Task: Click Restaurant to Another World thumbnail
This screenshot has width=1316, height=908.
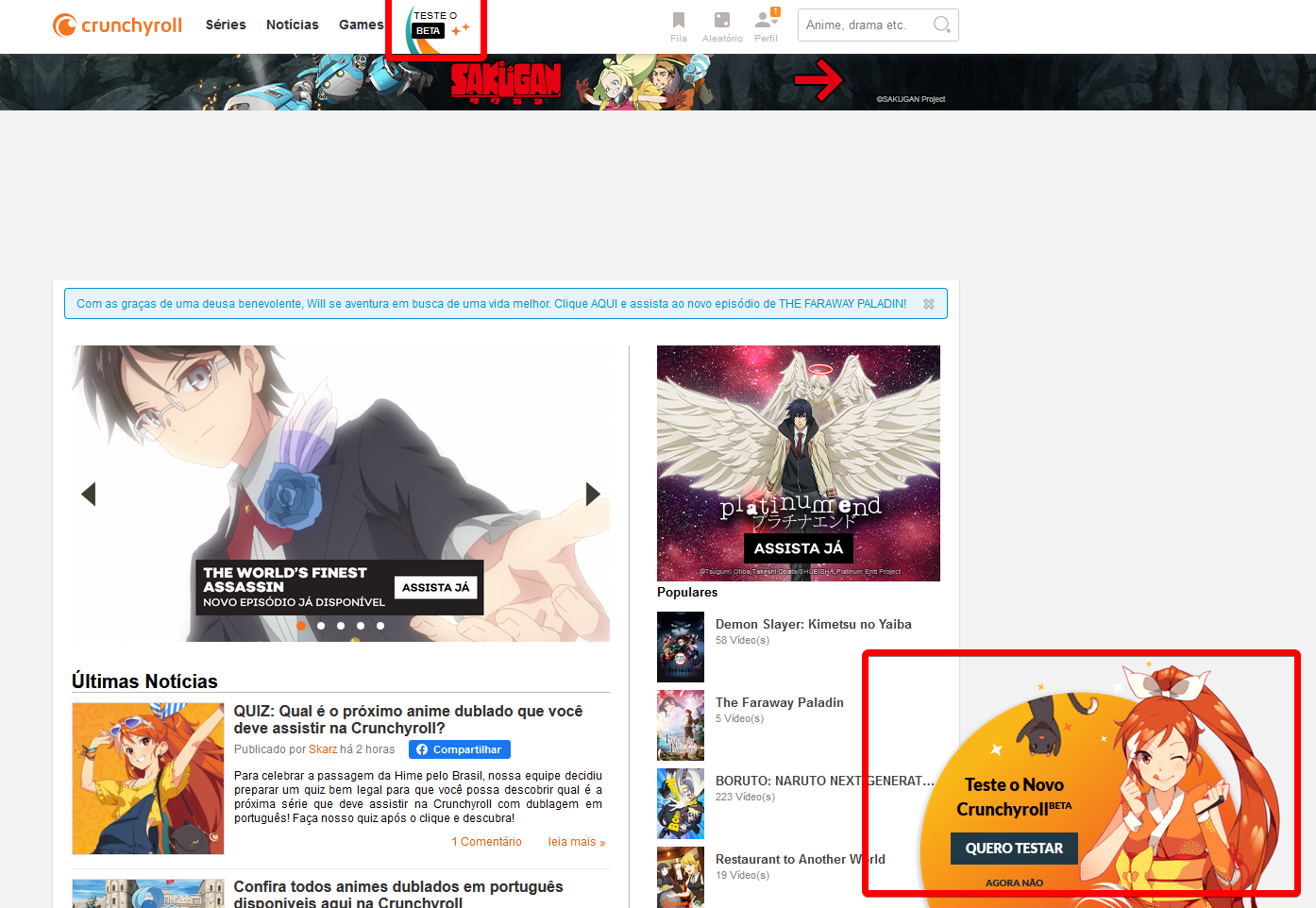Action: [x=681, y=878]
